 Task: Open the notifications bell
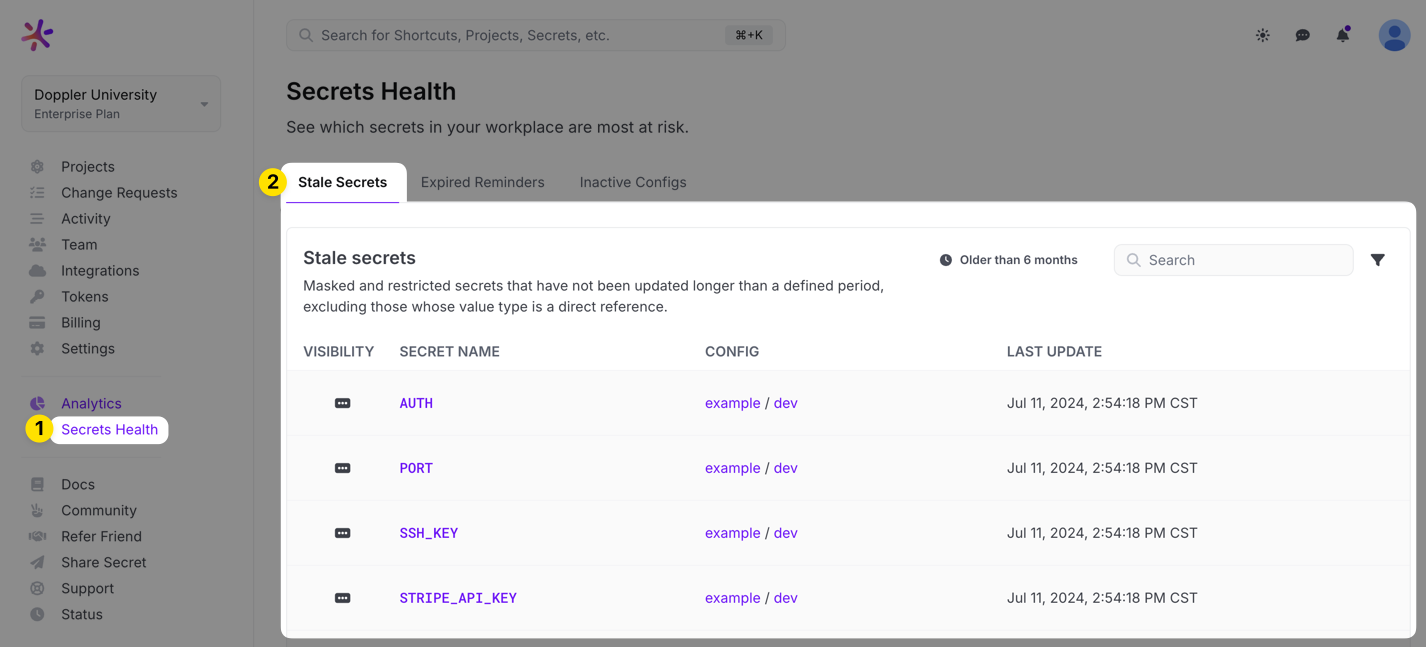1343,35
